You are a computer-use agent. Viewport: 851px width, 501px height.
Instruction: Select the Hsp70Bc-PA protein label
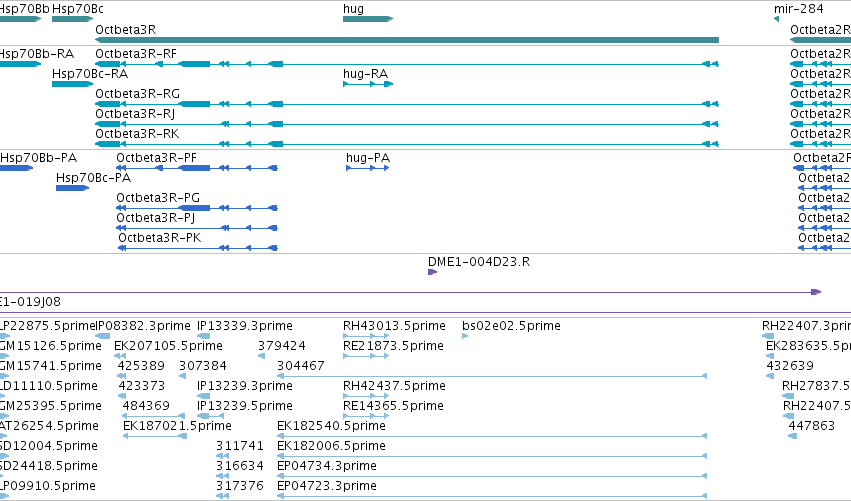pos(93,178)
